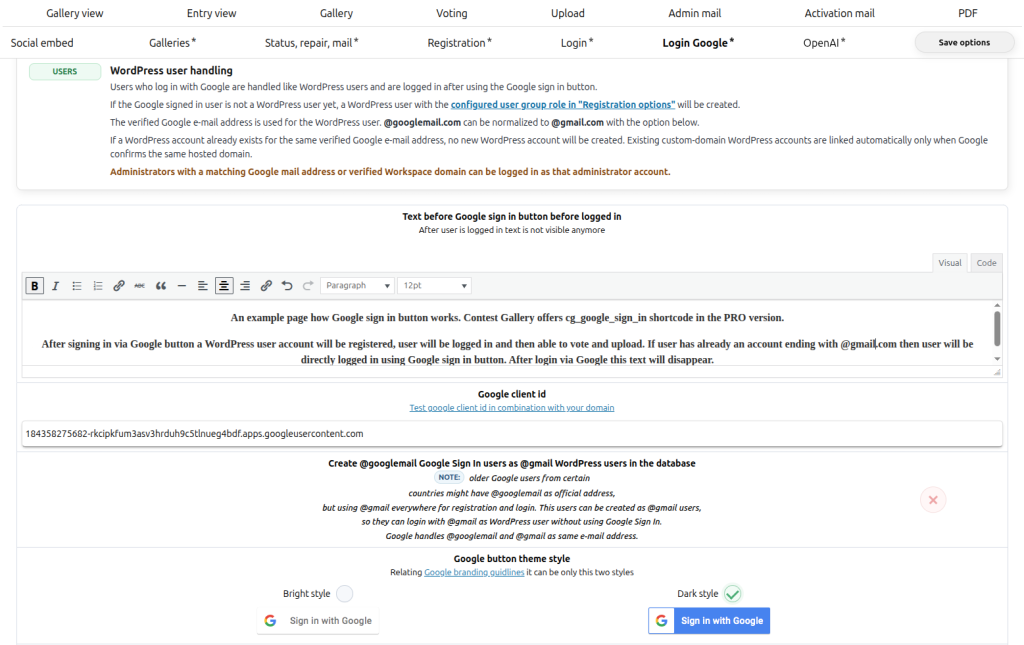Redo the last edit
This screenshot has height=645, width=1024.
click(308, 286)
